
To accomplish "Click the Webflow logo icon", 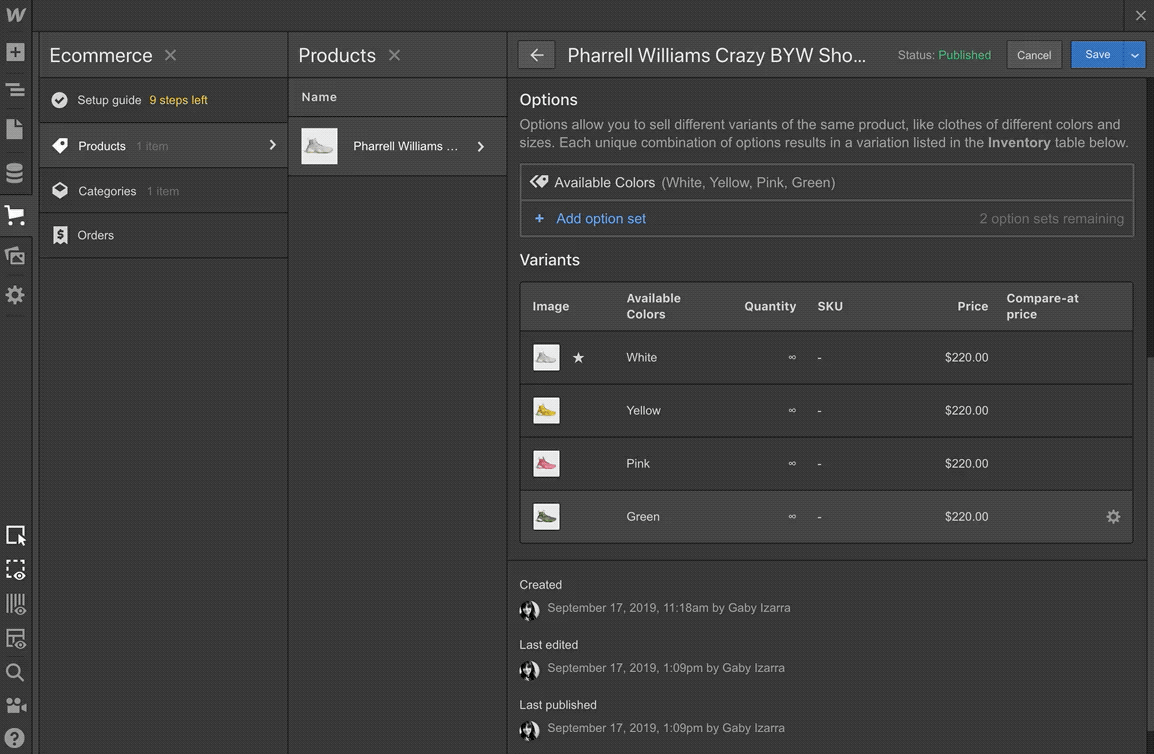I will tap(15, 15).
